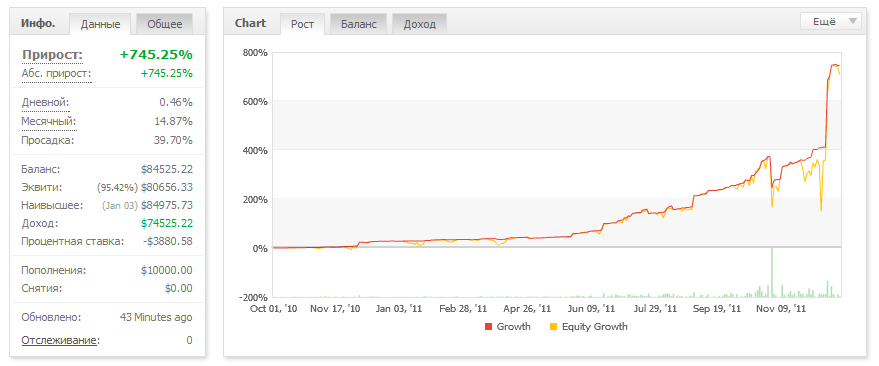Switch to the Доход chart tab
879x366 pixels.
click(420, 24)
